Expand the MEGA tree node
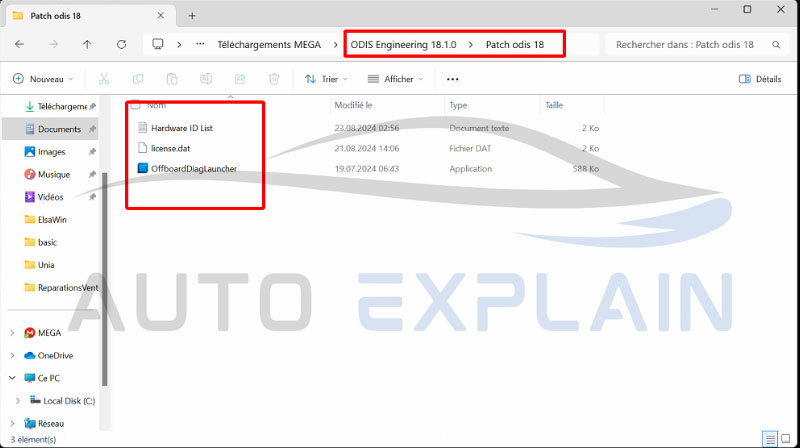This screenshot has width=800, height=448. (x=12, y=333)
